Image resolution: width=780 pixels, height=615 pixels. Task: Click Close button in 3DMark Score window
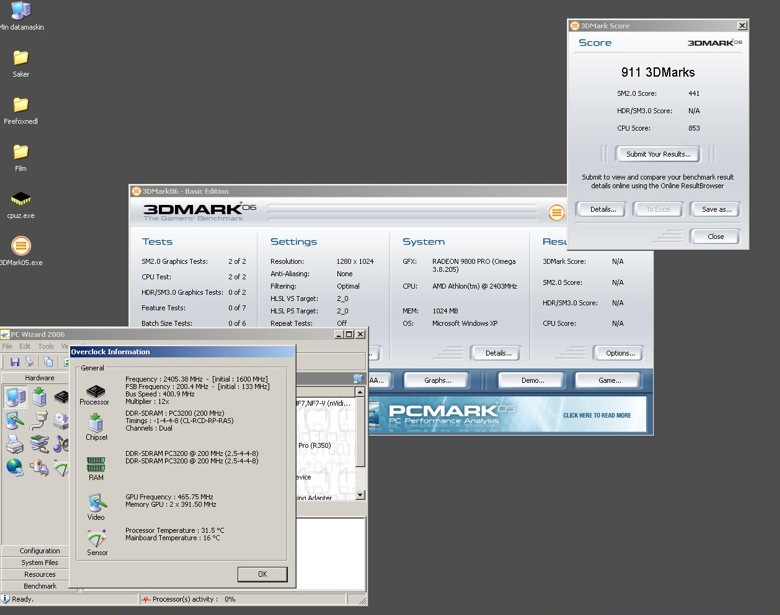point(716,236)
